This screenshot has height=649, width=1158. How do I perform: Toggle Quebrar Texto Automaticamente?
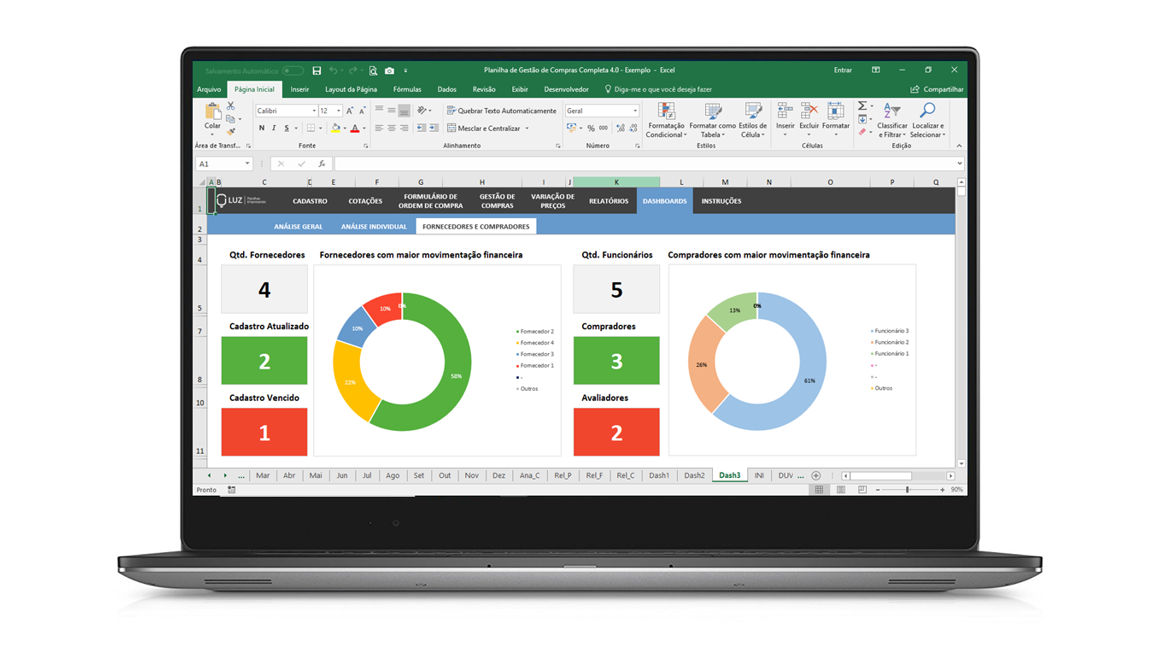pyautogui.click(x=501, y=111)
